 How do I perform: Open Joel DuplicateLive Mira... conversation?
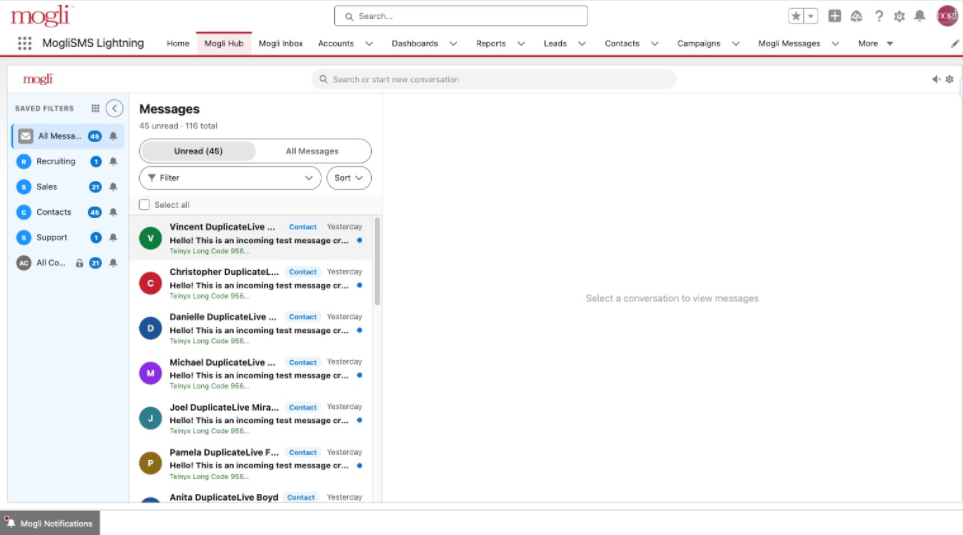(x=252, y=418)
